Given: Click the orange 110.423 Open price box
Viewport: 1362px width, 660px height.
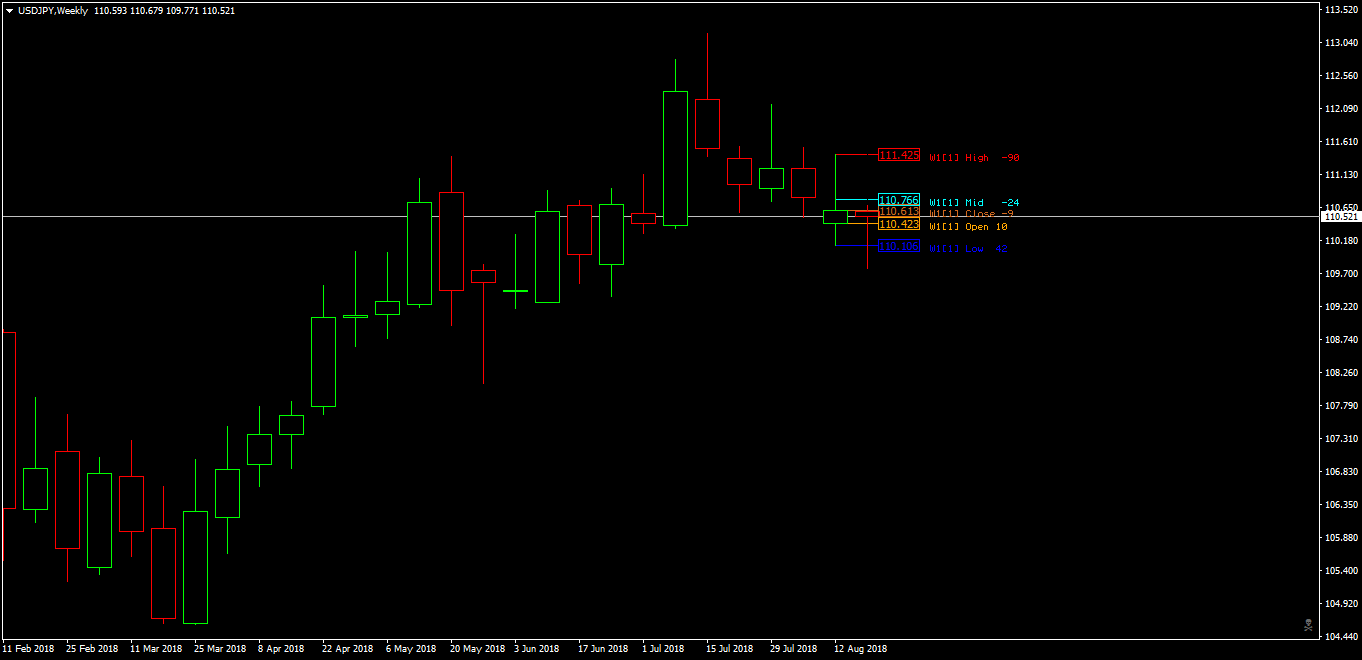Looking at the screenshot, I should [x=898, y=224].
